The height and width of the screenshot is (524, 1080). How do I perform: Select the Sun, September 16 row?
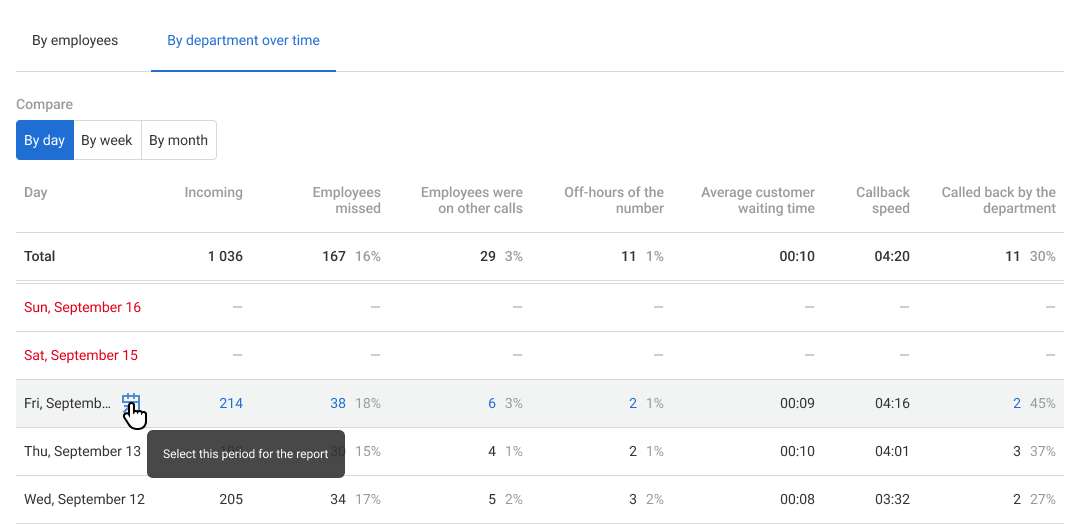[x=83, y=308]
